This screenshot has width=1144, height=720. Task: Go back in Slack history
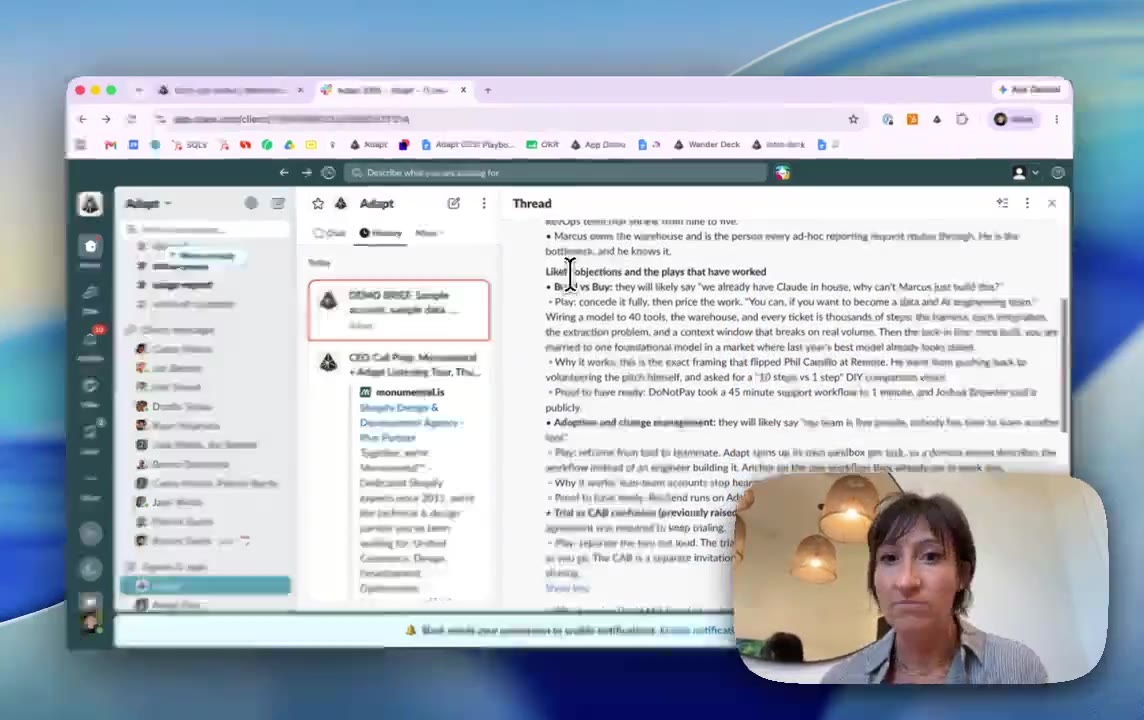(284, 172)
